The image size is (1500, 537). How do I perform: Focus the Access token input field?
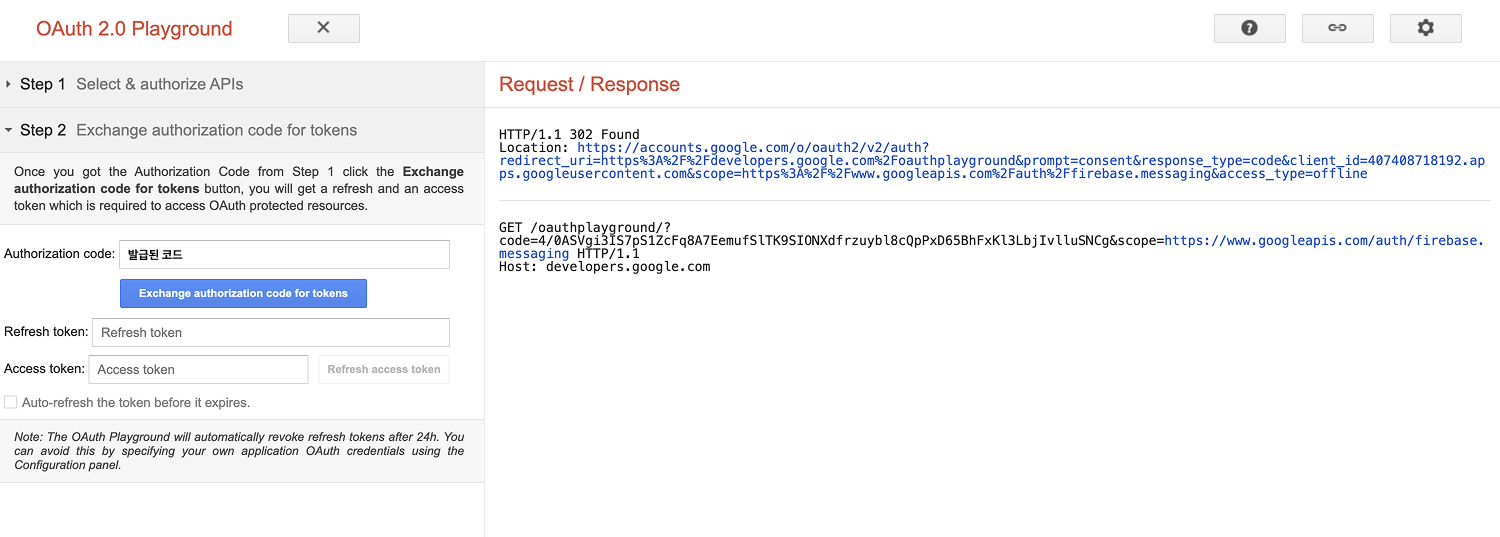[x=198, y=369]
